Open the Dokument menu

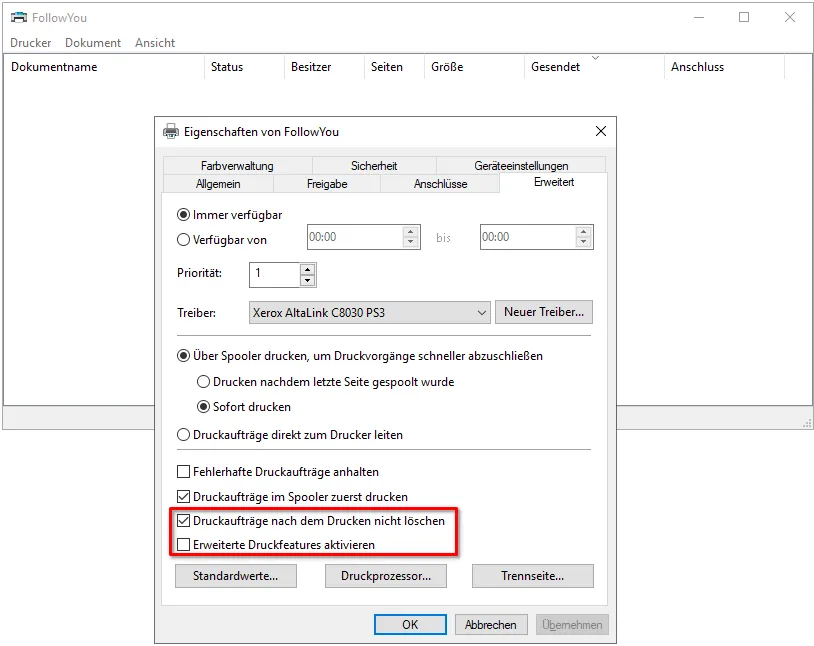coord(93,43)
